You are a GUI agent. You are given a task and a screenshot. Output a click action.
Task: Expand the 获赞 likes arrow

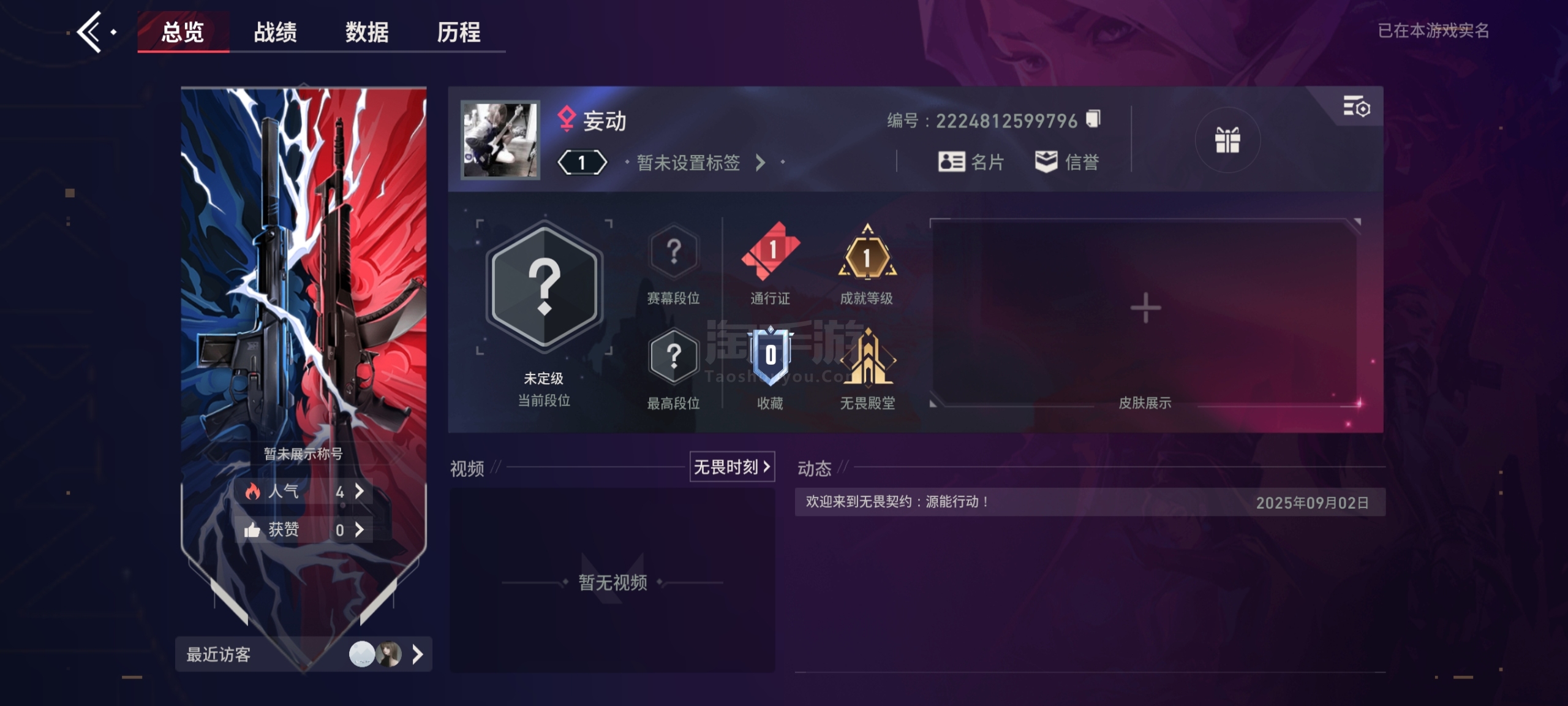[x=360, y=529]
